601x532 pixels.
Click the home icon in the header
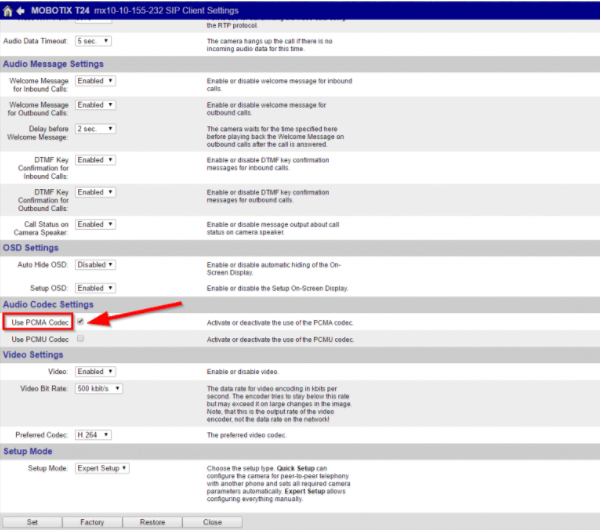point(8,10)
